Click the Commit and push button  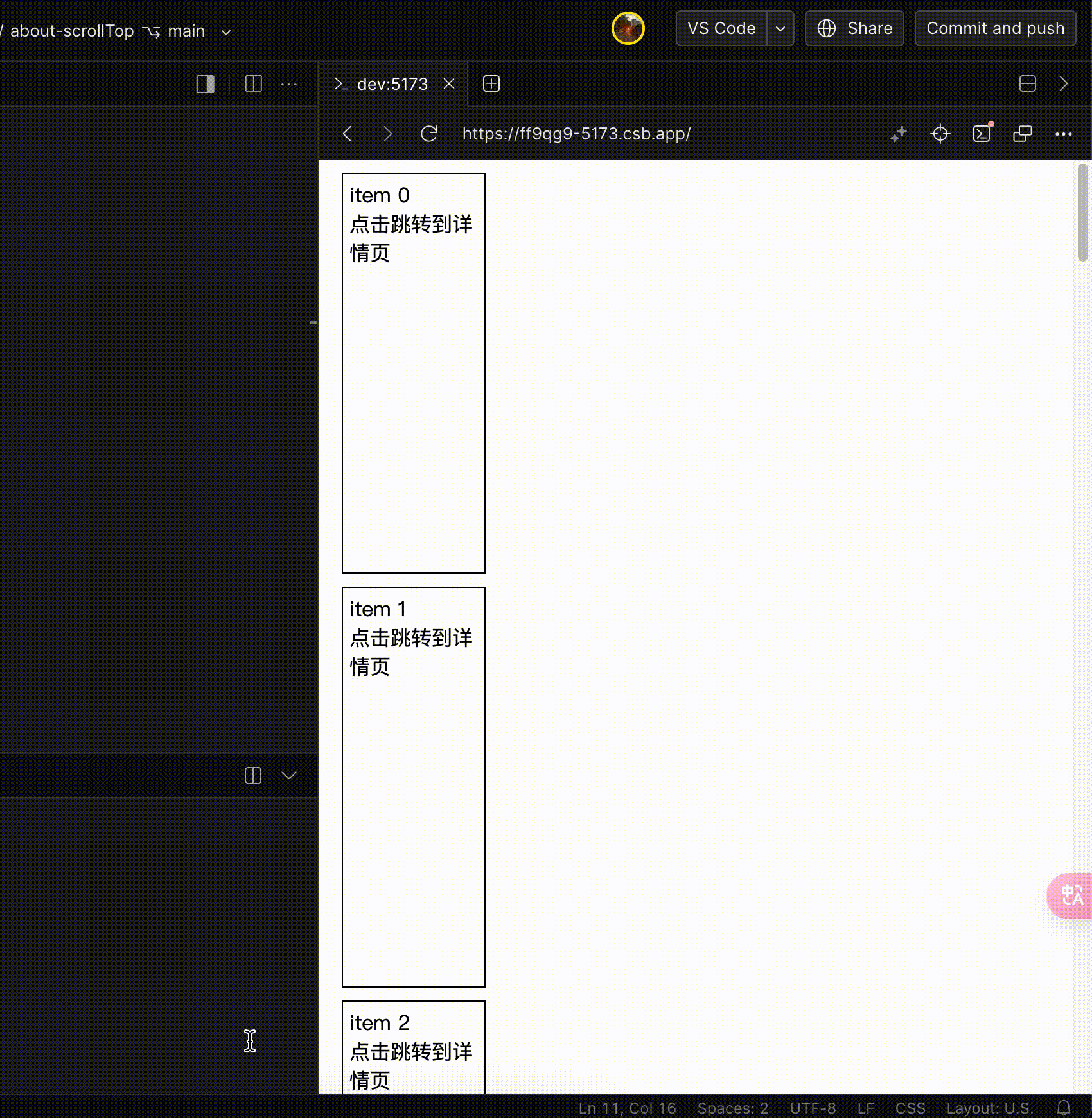point(995,28)
